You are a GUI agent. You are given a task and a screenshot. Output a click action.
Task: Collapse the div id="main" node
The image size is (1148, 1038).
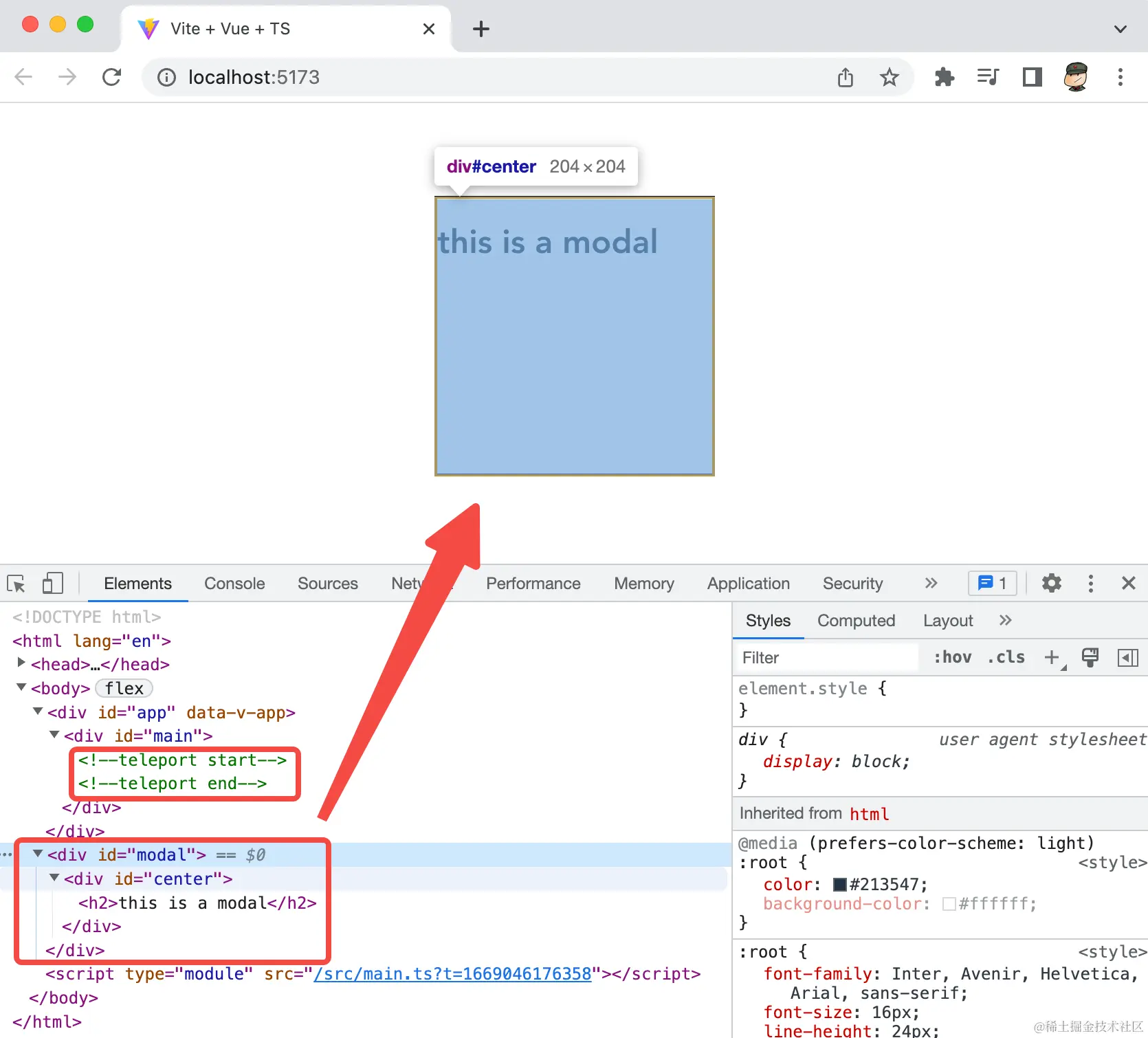pyautogui.click(x=54, y=734)
